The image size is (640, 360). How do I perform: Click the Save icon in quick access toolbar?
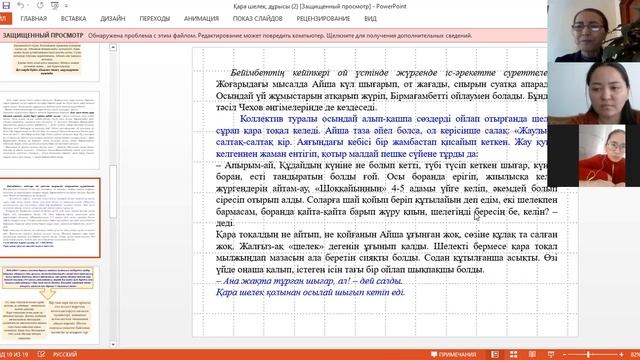coord(6,6)
